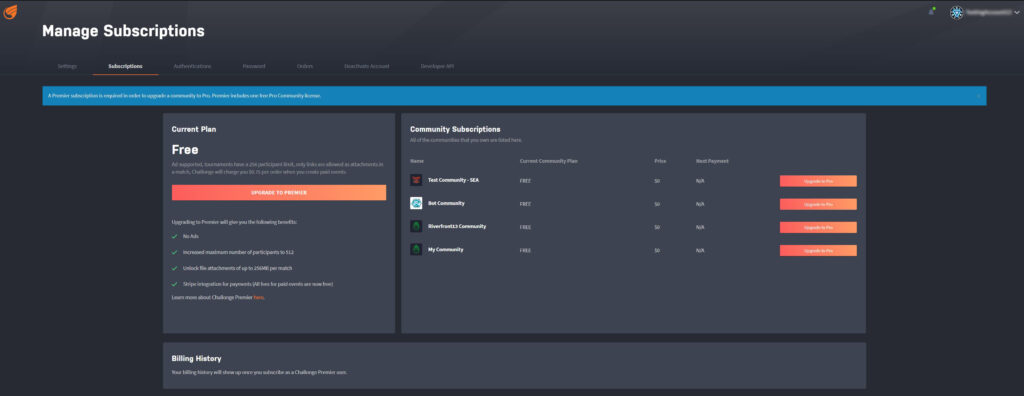The image size is (1024, 396).
Task: Dismiss the blue Premier info banner
Action: 978,96
